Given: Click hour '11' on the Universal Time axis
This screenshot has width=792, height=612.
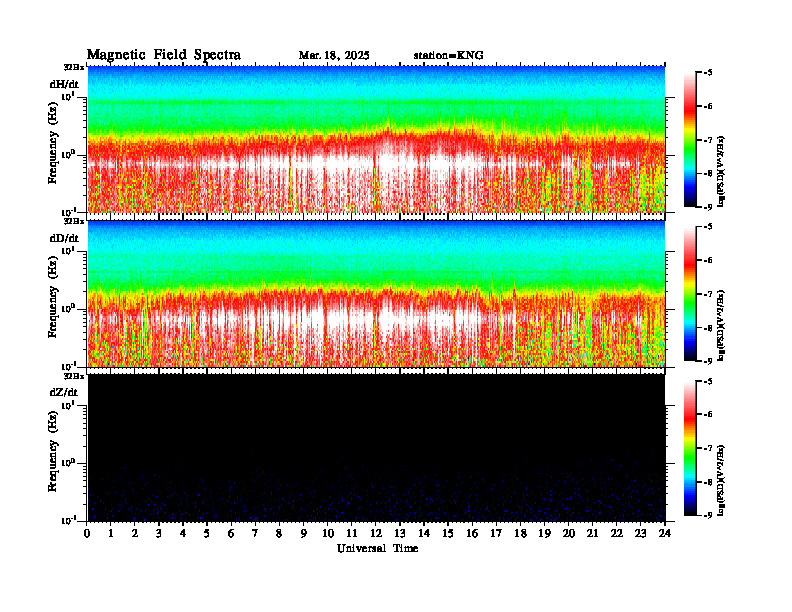Looking at the screenshot, I should tap(352, 533).
